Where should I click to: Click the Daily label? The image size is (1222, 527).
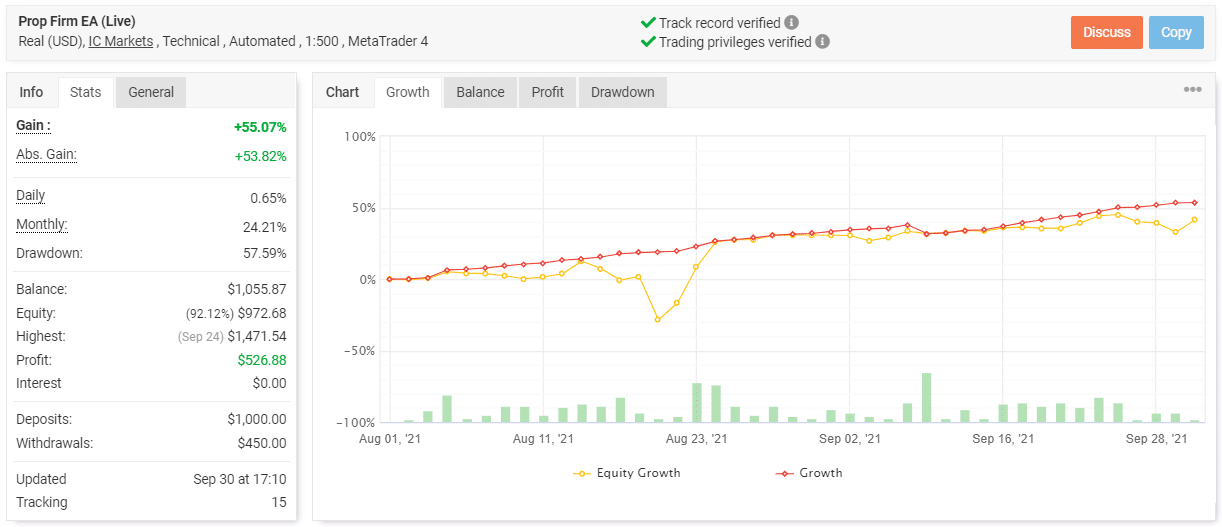pos(31,196)
